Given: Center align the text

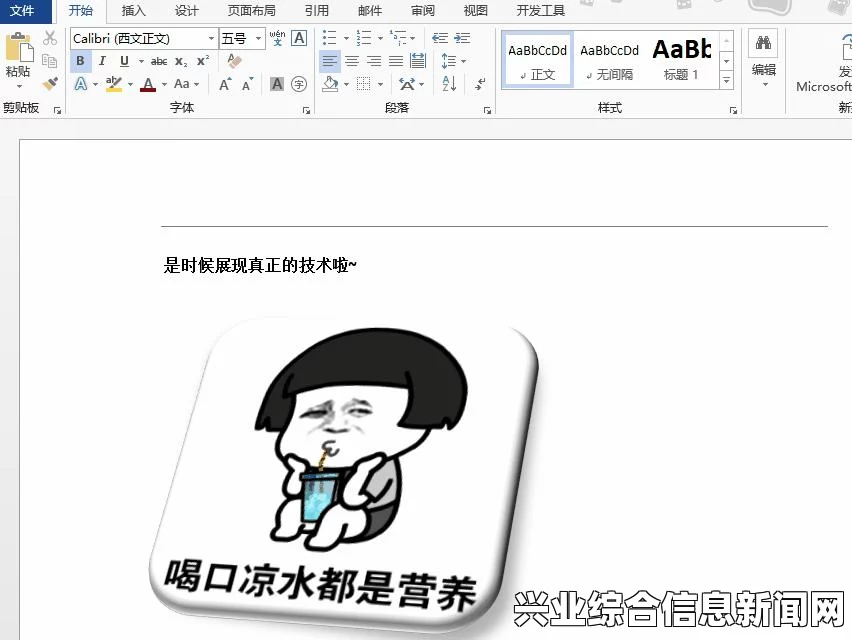Looking at the screenshot, I should coord(352,61).
